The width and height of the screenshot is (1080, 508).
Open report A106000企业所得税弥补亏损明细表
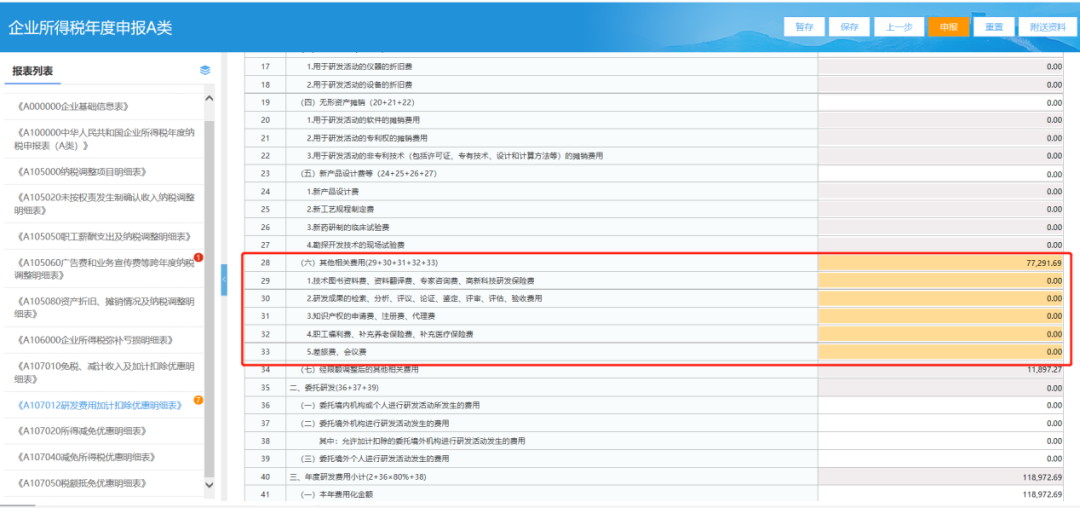[x=93, y=340]
